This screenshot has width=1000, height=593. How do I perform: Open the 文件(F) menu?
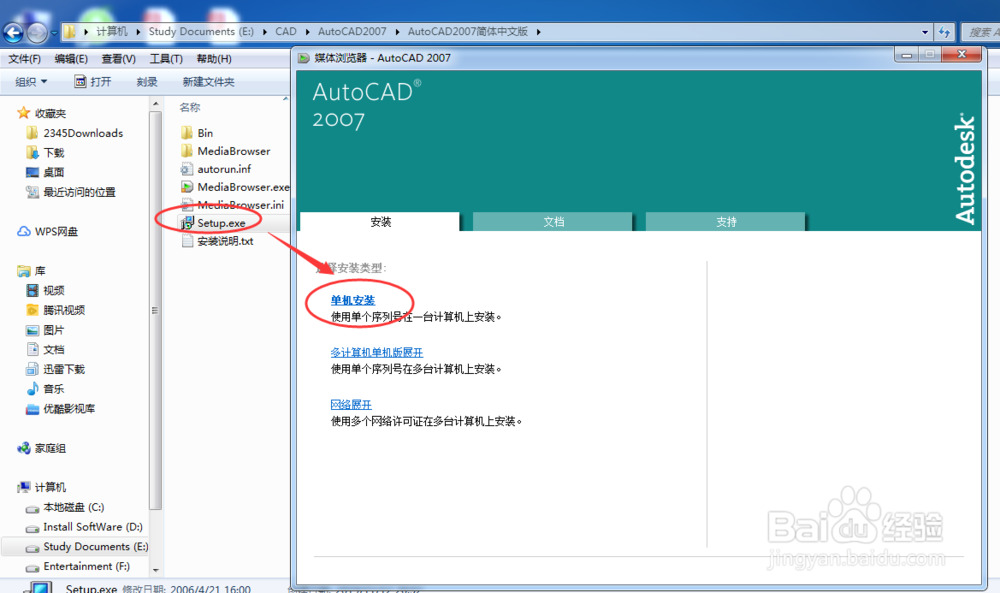pos(24,59)
